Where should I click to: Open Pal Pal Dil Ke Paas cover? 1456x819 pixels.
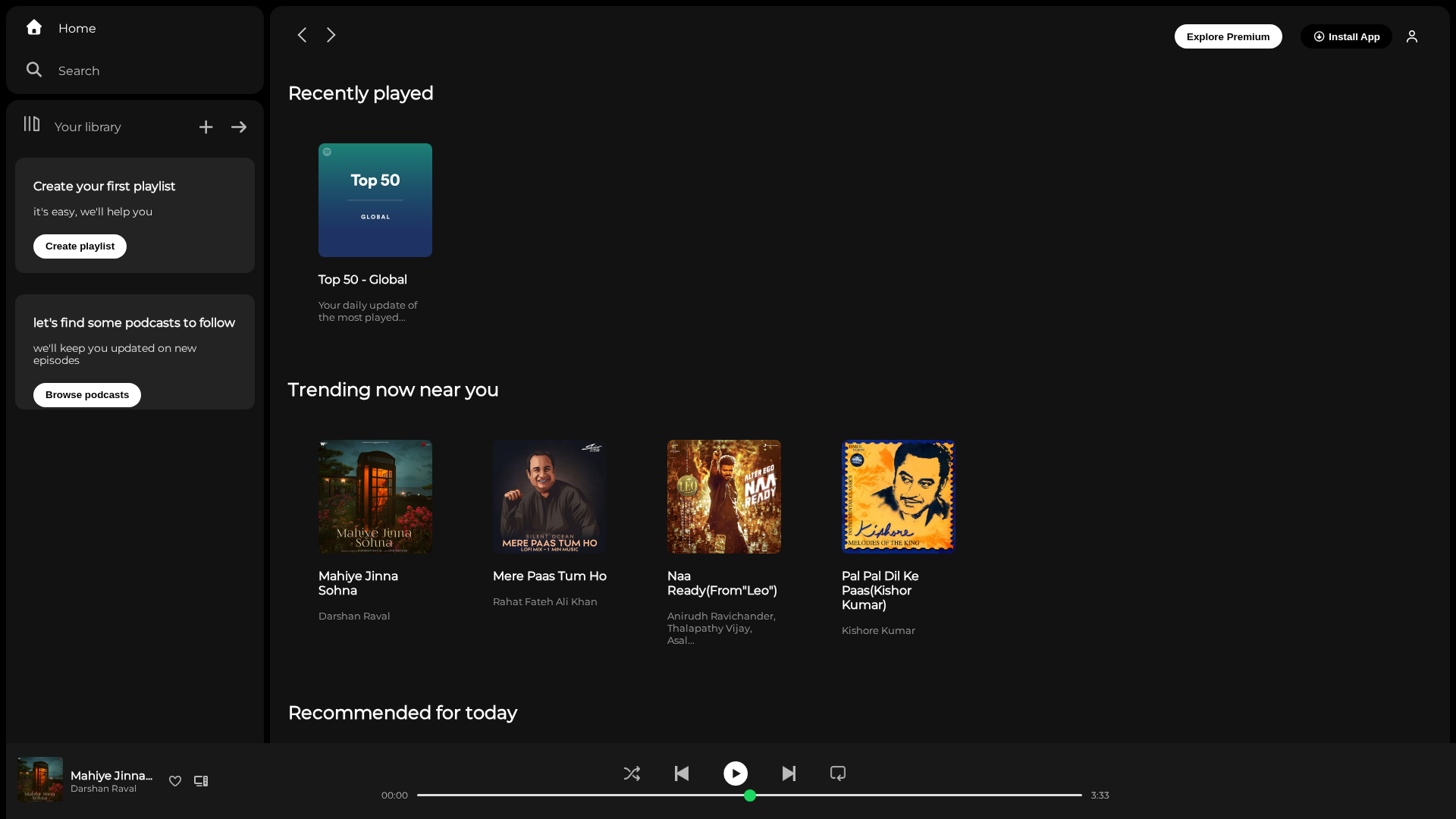(899, 497)
